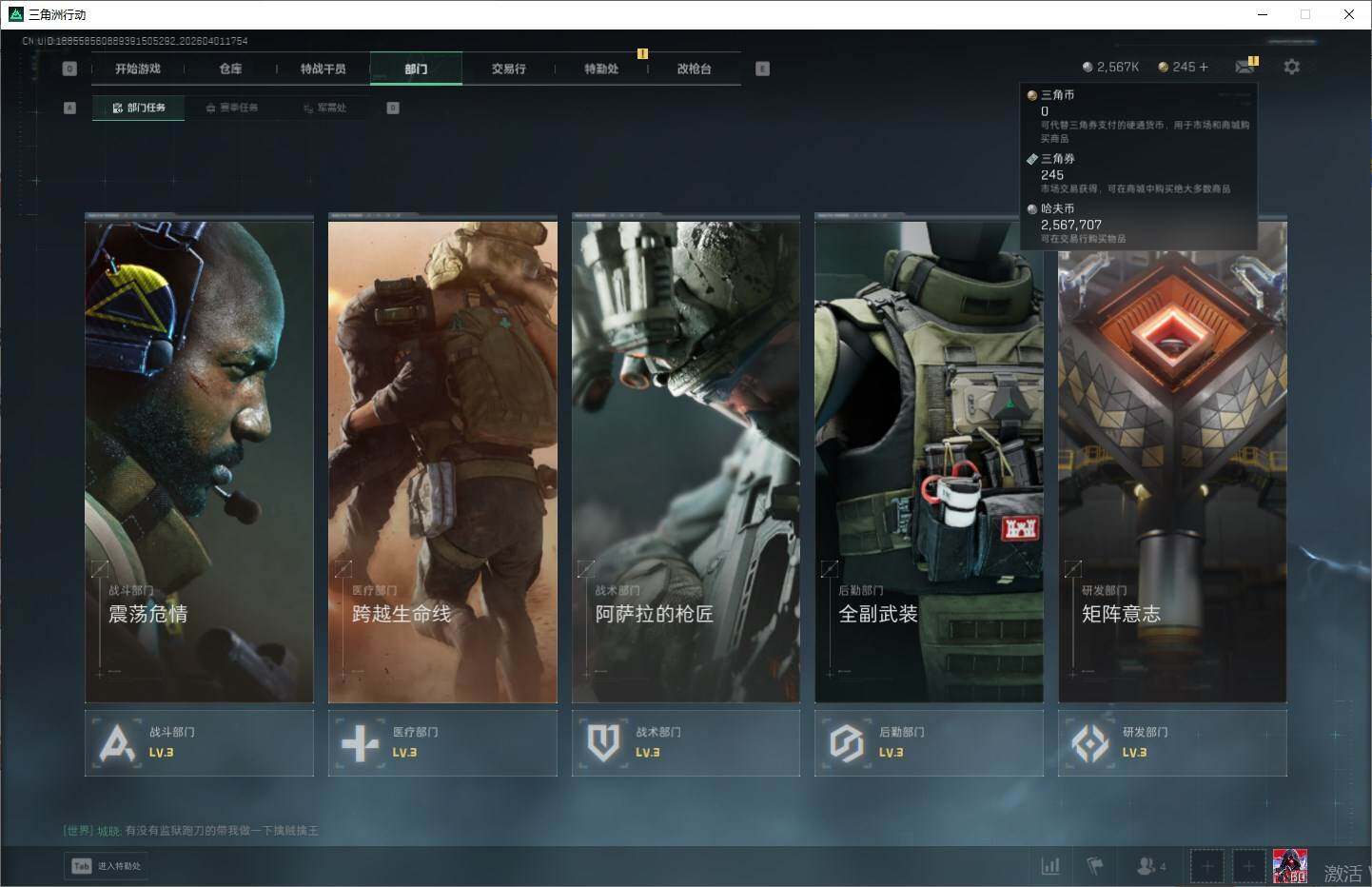1372x887 pixels.
Task: Click the 医疗部门 cross icon
Action: pos(360,742)
